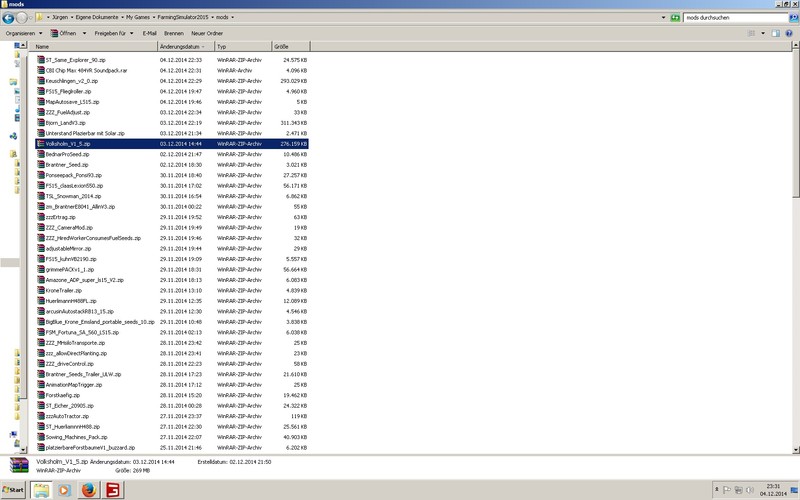Sort by the Änderungsdatum column header
The width and height of the screenshot is (800, 500).
[x=186, y=46]
